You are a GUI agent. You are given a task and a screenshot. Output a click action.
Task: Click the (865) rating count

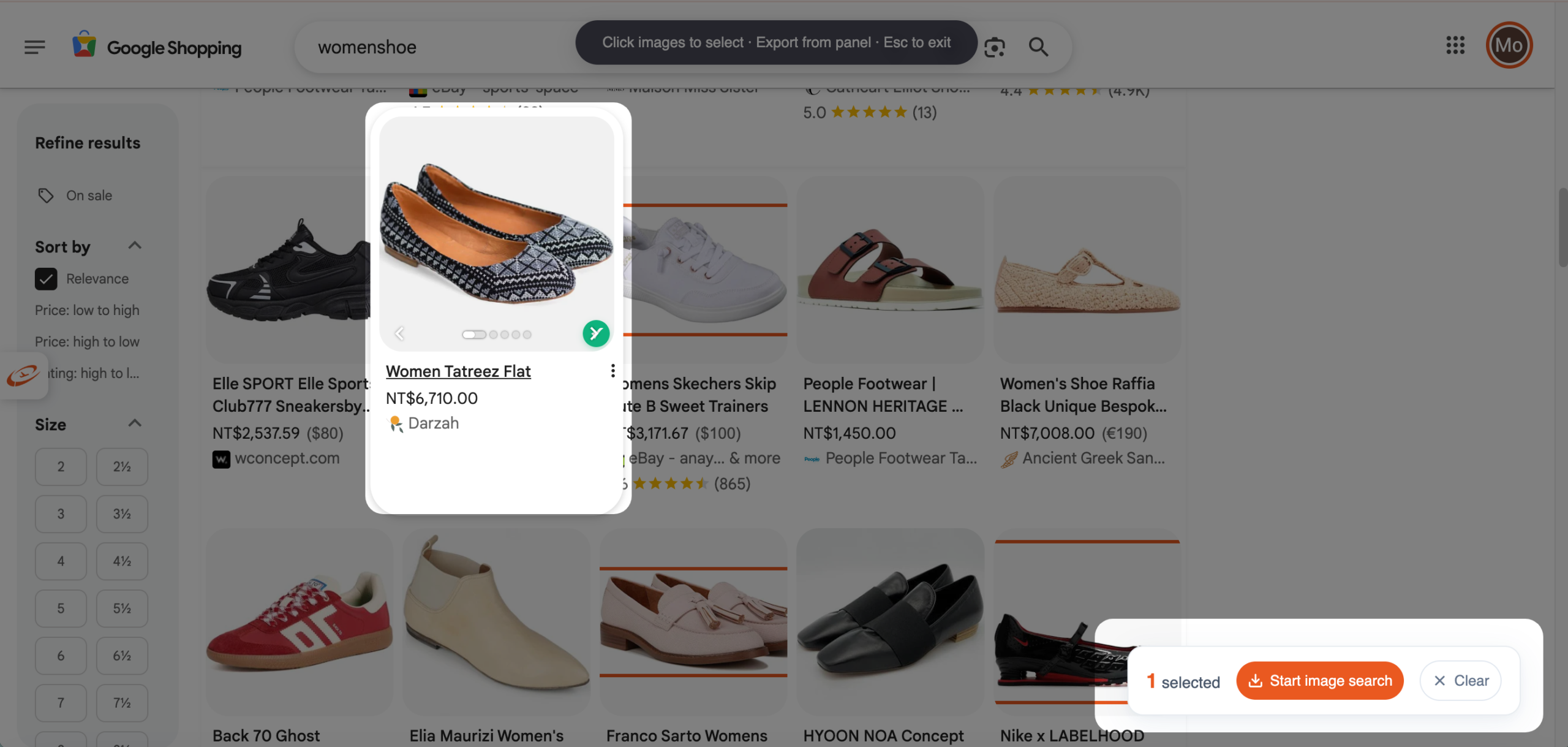click(x=732, y=484)
